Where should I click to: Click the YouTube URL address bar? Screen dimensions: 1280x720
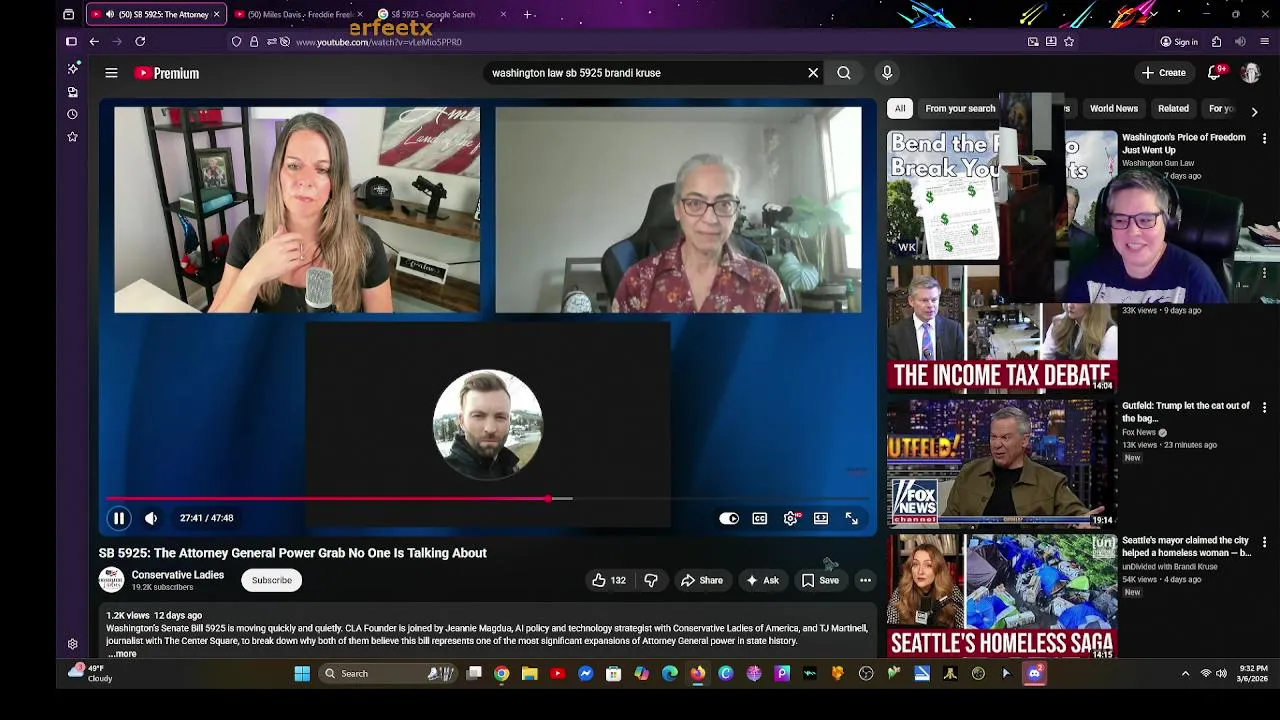640,42
